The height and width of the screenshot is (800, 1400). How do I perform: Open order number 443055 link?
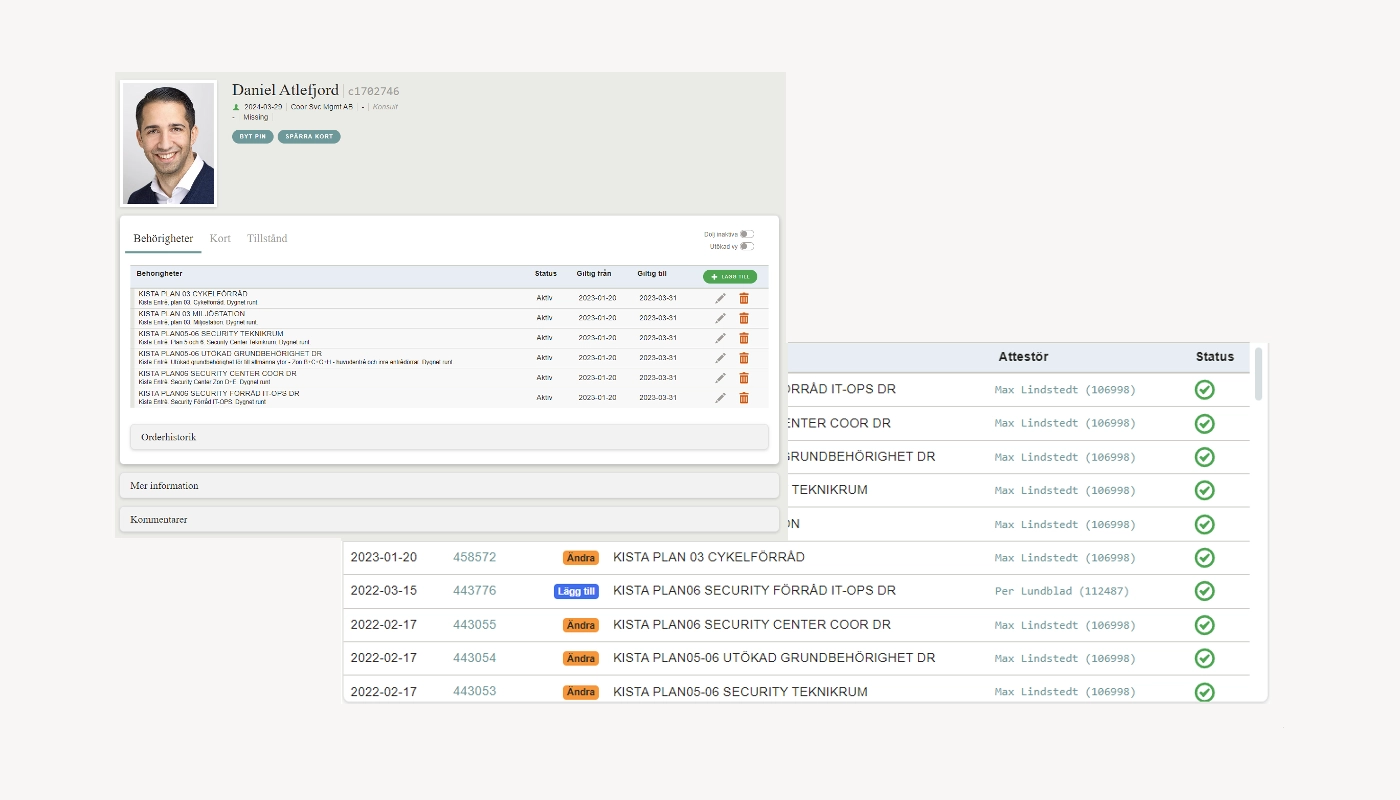(474, 625)
